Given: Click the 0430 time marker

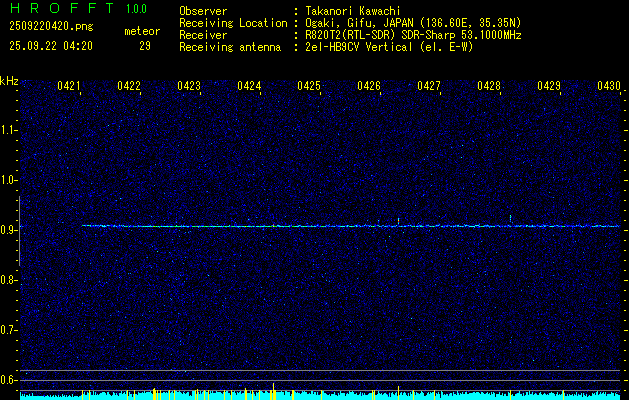Looking at the screenshot, I should pyautogui.click(x=609, y=86).
